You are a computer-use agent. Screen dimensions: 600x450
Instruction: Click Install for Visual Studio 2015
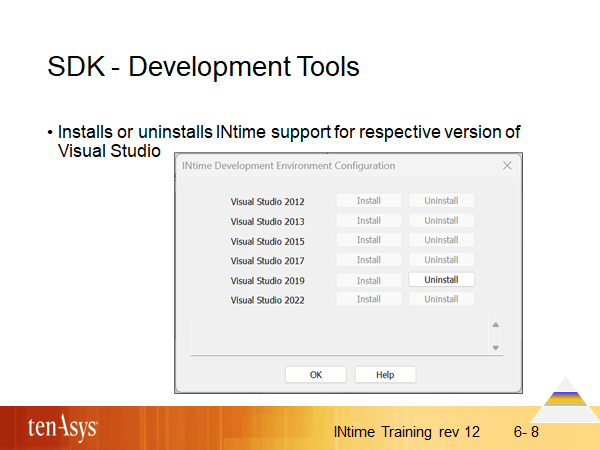[369, 240]
